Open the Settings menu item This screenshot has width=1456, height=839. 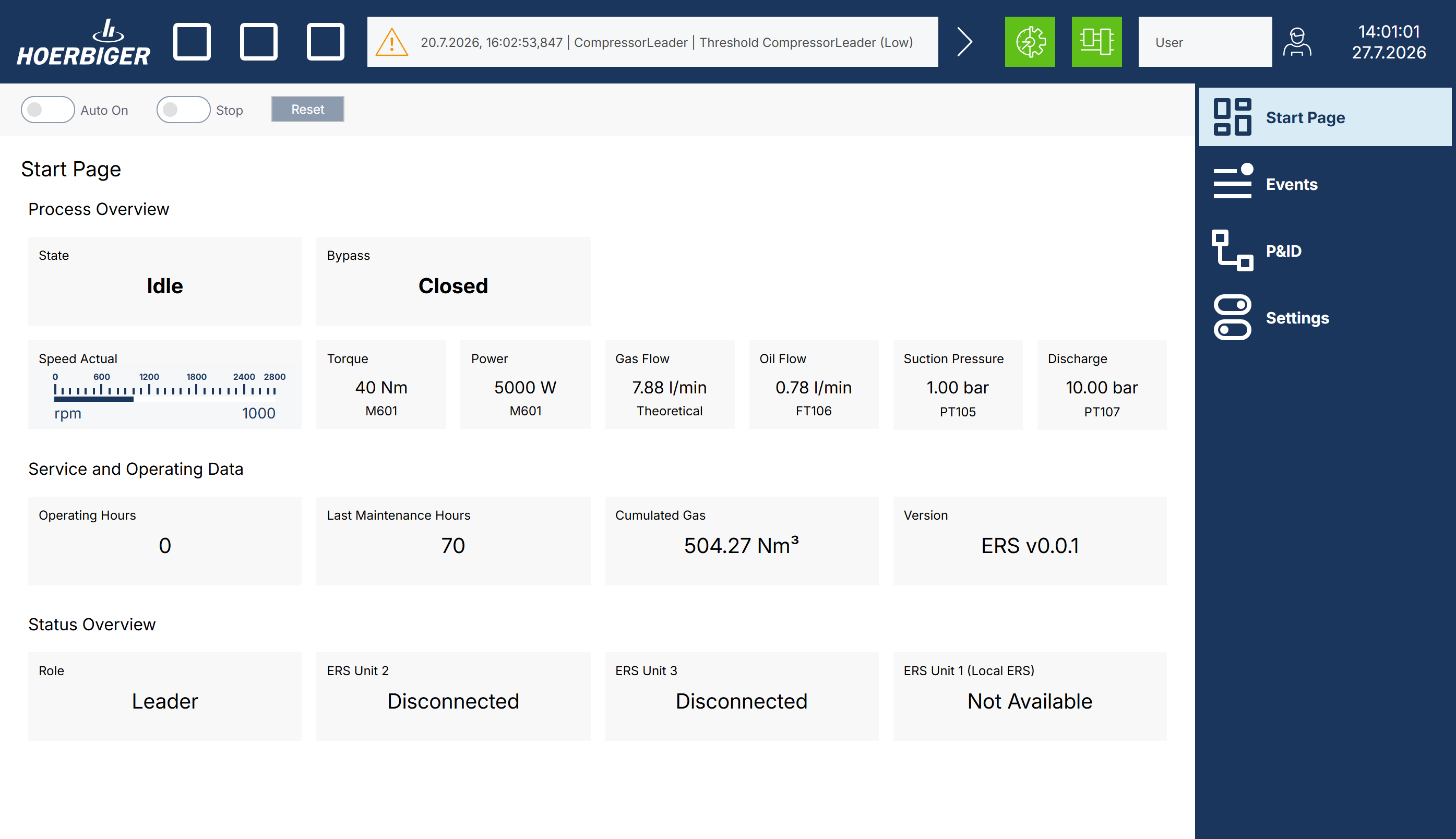point(1325,318)
